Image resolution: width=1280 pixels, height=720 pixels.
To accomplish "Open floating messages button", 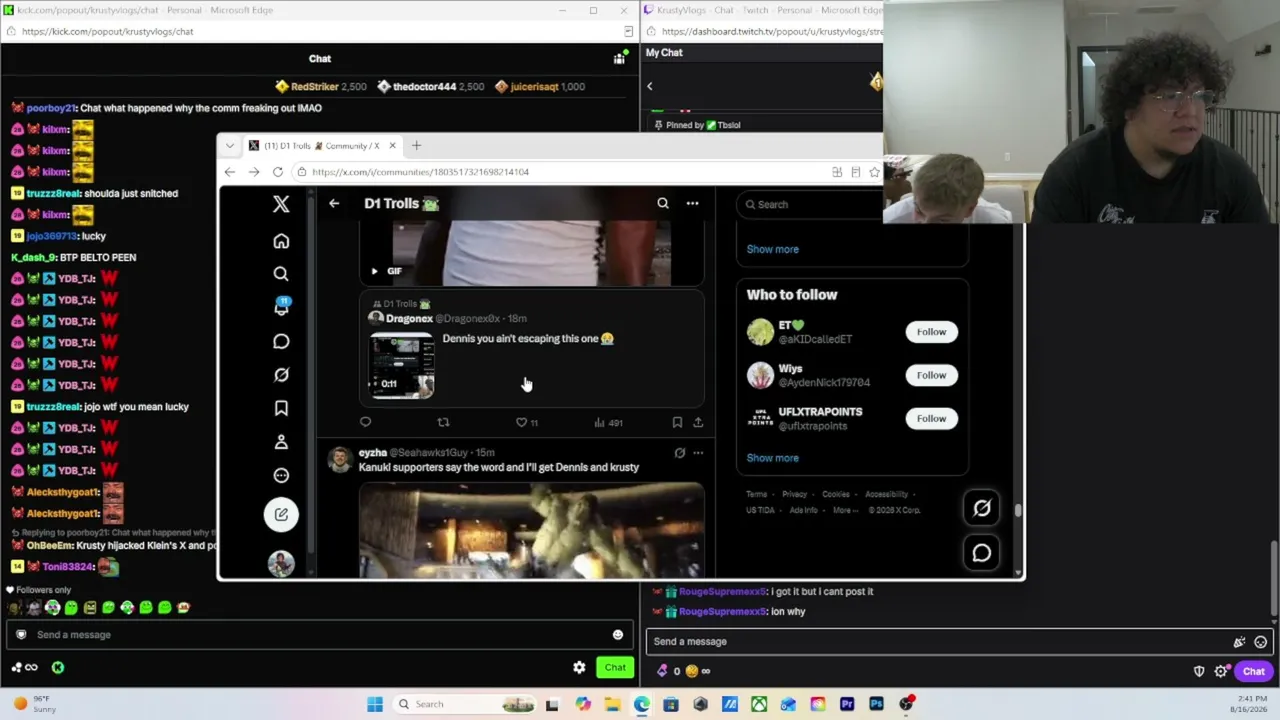I will pyautogui.click(x=982, y=553).
